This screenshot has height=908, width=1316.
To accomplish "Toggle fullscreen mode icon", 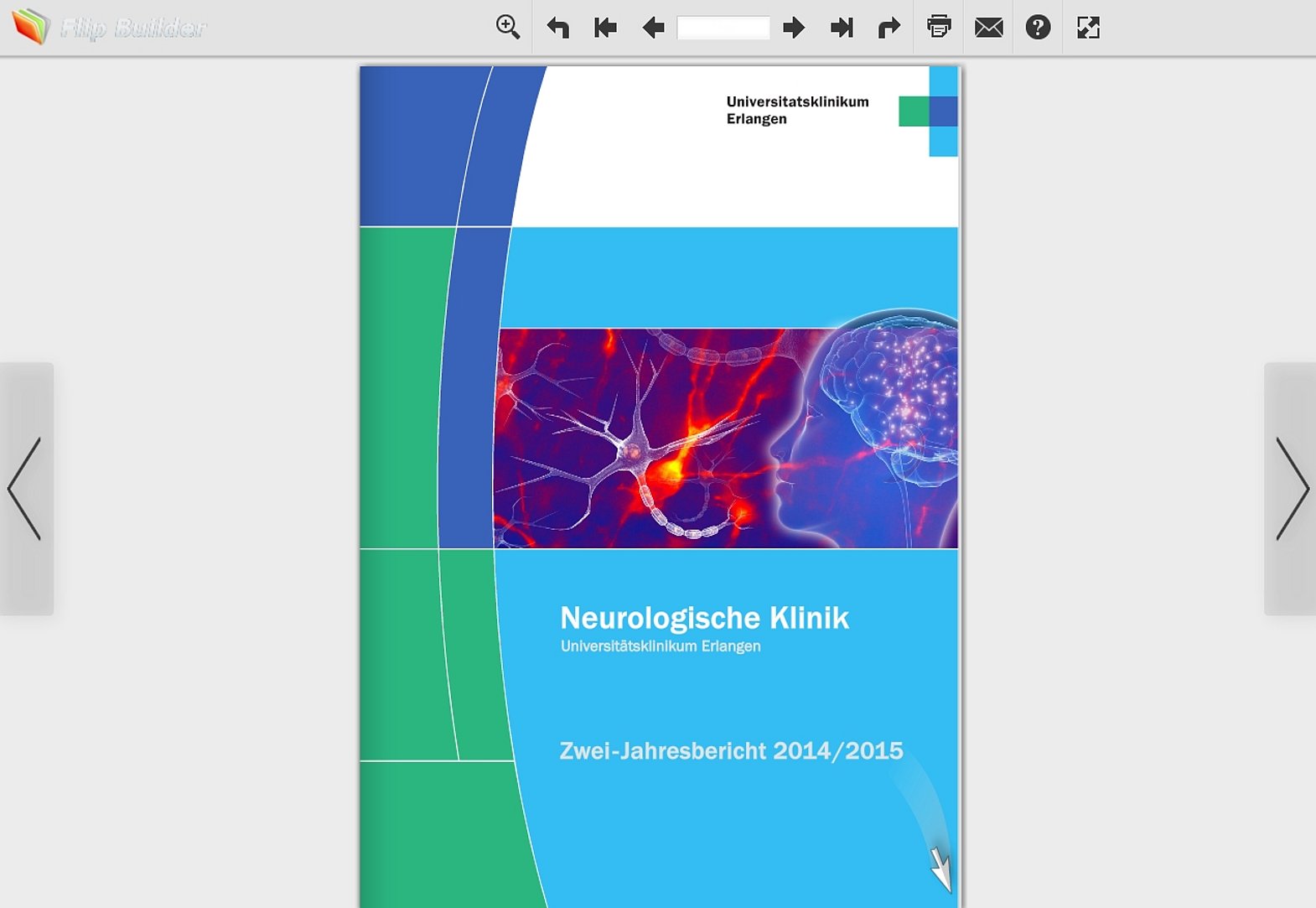I will [x=1087, y=28].
